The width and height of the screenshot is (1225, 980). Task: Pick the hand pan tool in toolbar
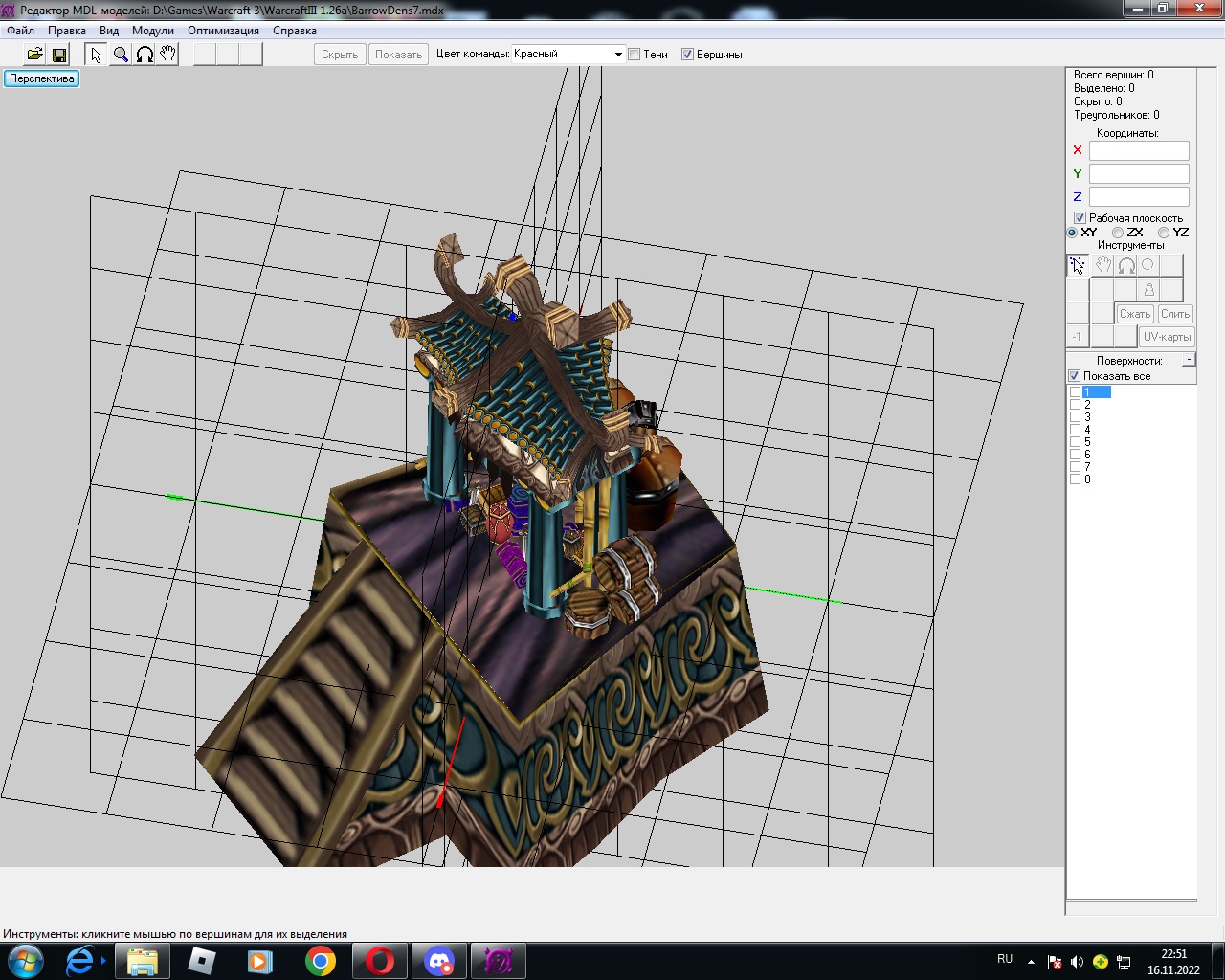click(167, 55)
